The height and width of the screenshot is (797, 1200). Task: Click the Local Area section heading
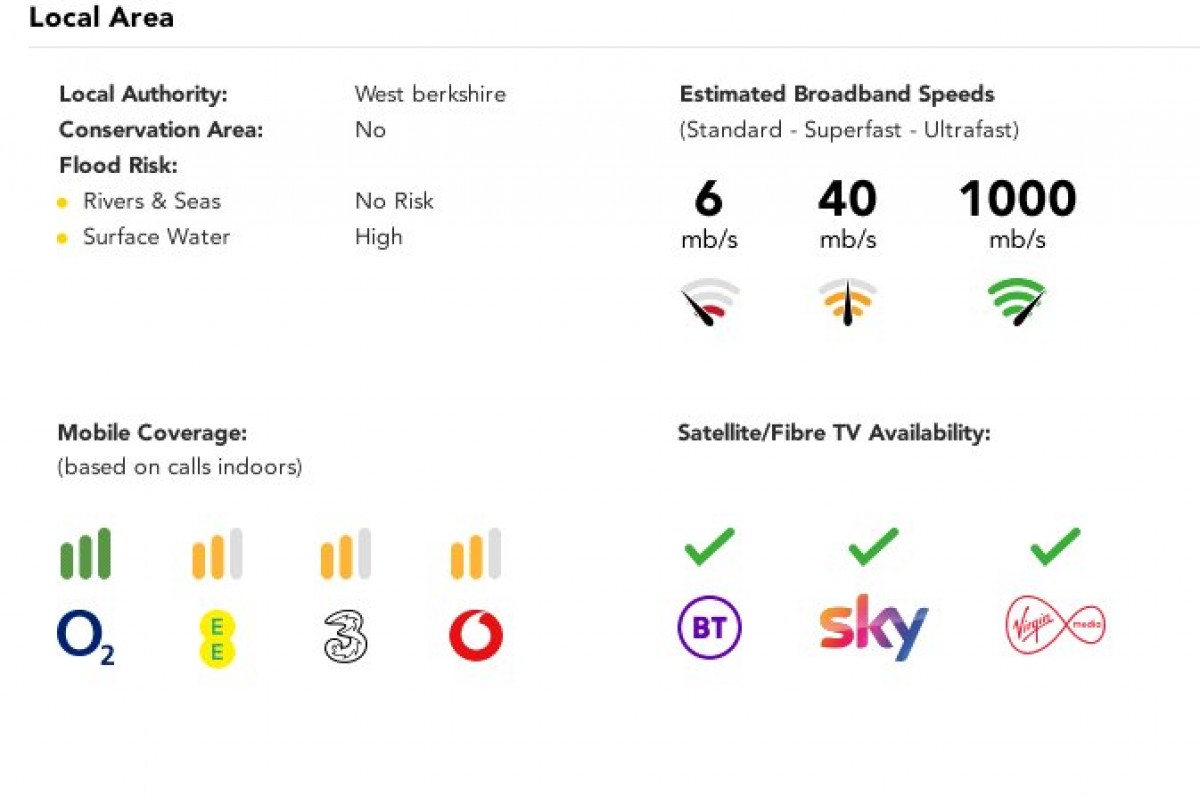(x=101, y=17)
